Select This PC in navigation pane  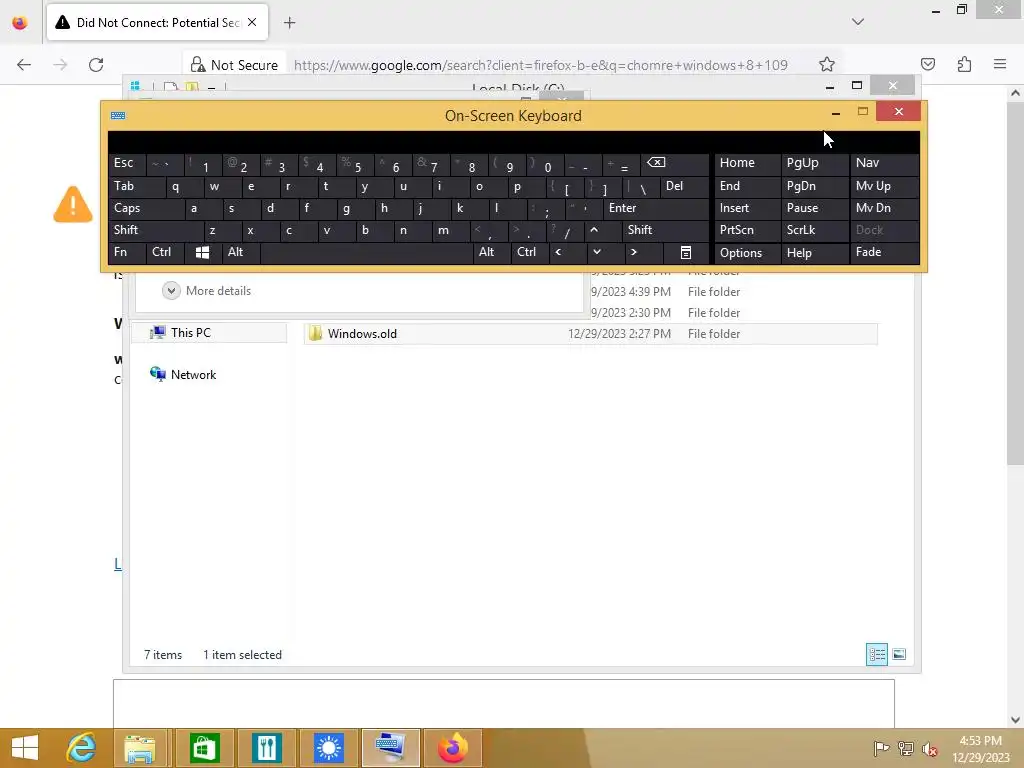pos(208,332)
